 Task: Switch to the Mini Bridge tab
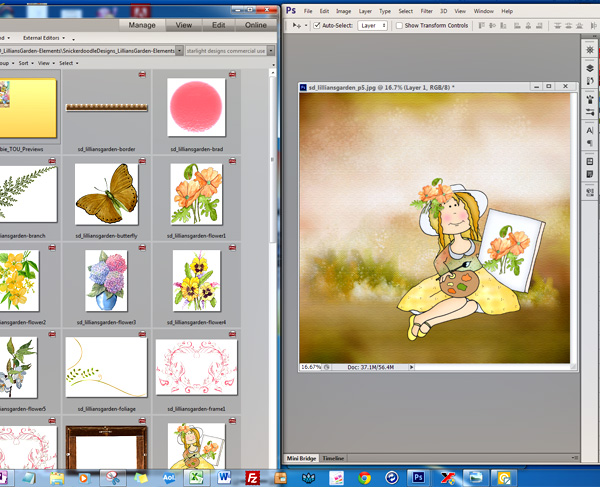[301, 458]
